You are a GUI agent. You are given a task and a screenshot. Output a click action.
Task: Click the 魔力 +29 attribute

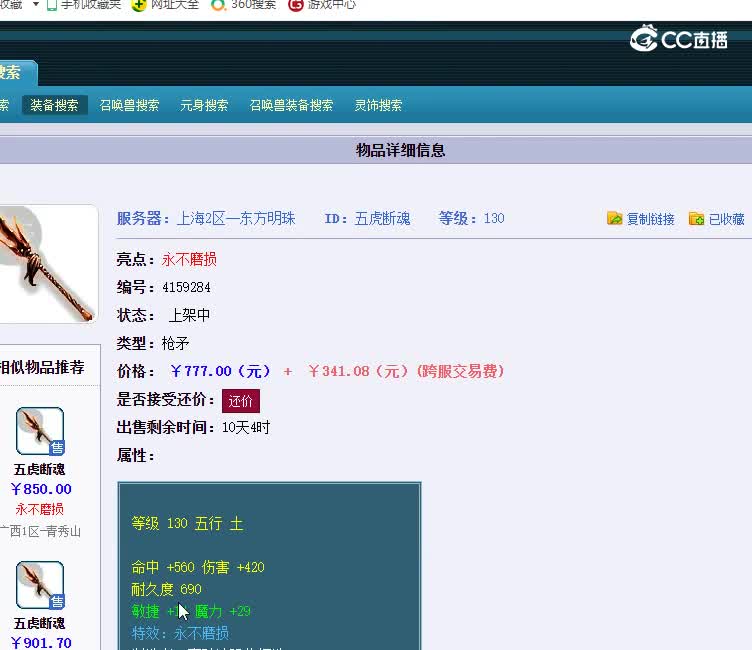click(223, 611)
